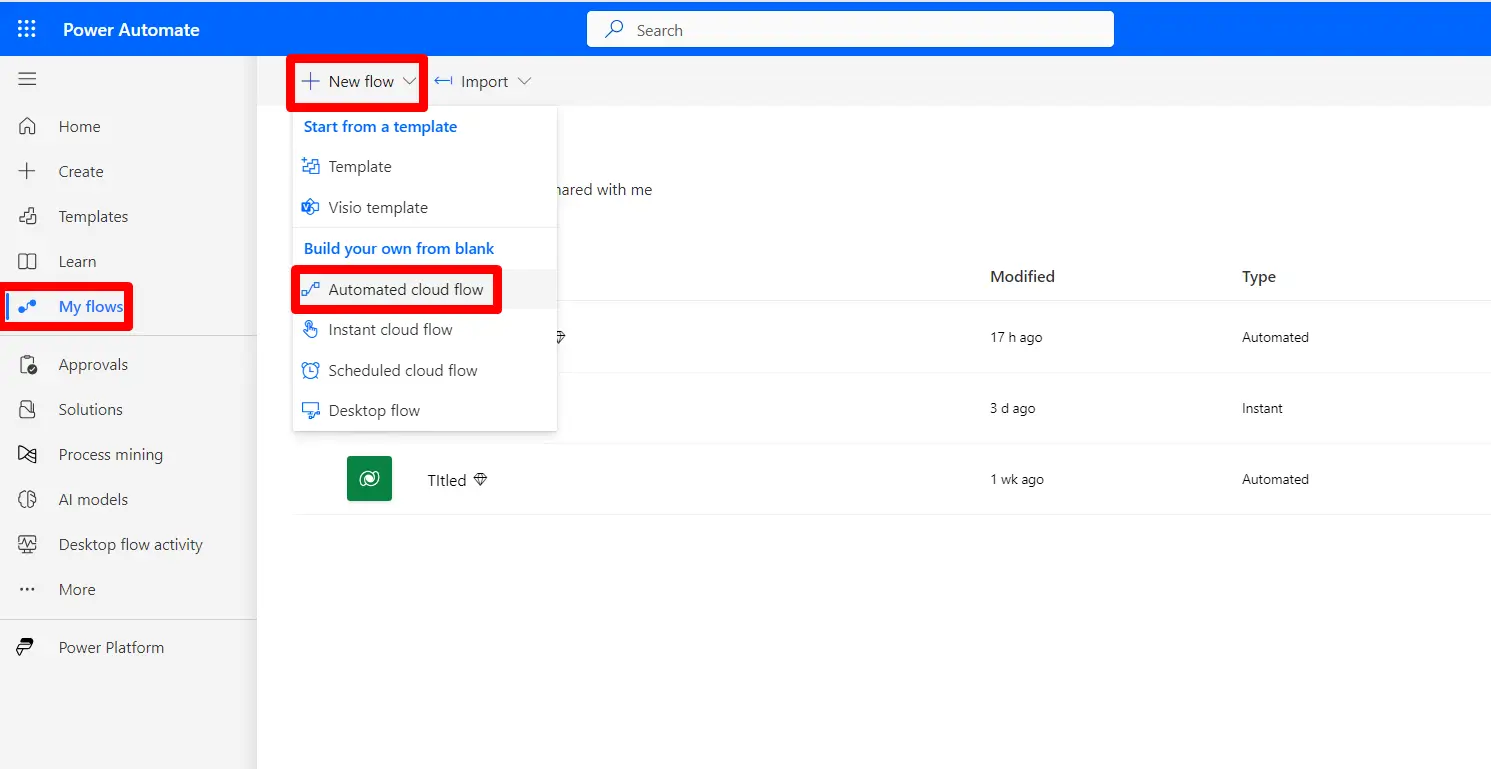This screenshot has width=1491, height=769.
Task: Click the My flows icon
Action: click(x=28, y=306)
